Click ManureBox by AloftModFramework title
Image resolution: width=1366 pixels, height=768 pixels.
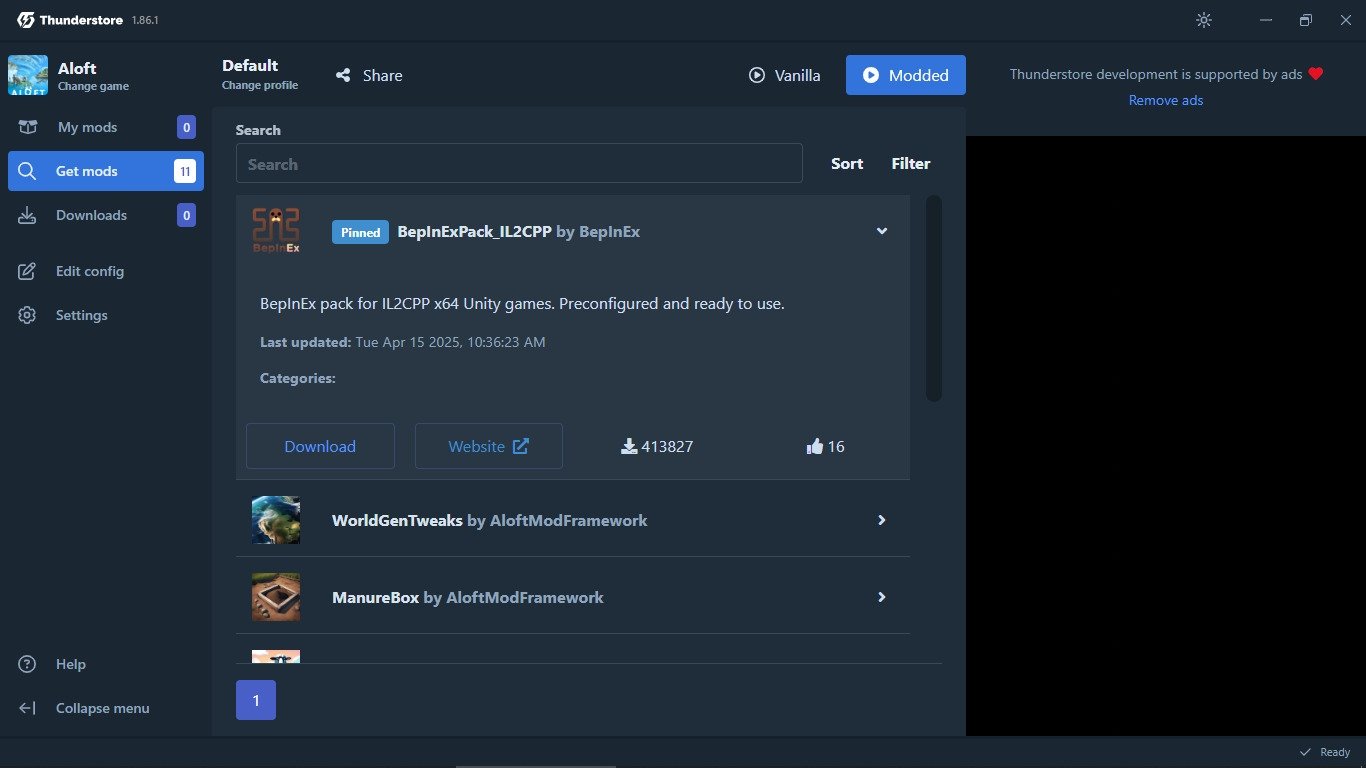467,597
